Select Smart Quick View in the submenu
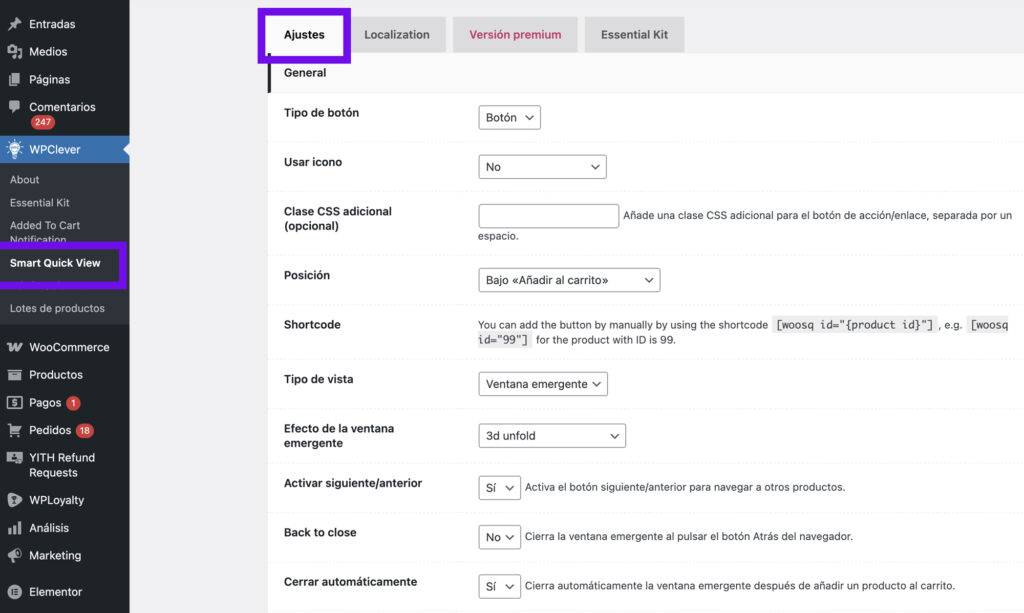This screenshot has width=1024, height=613. [55, 262]
